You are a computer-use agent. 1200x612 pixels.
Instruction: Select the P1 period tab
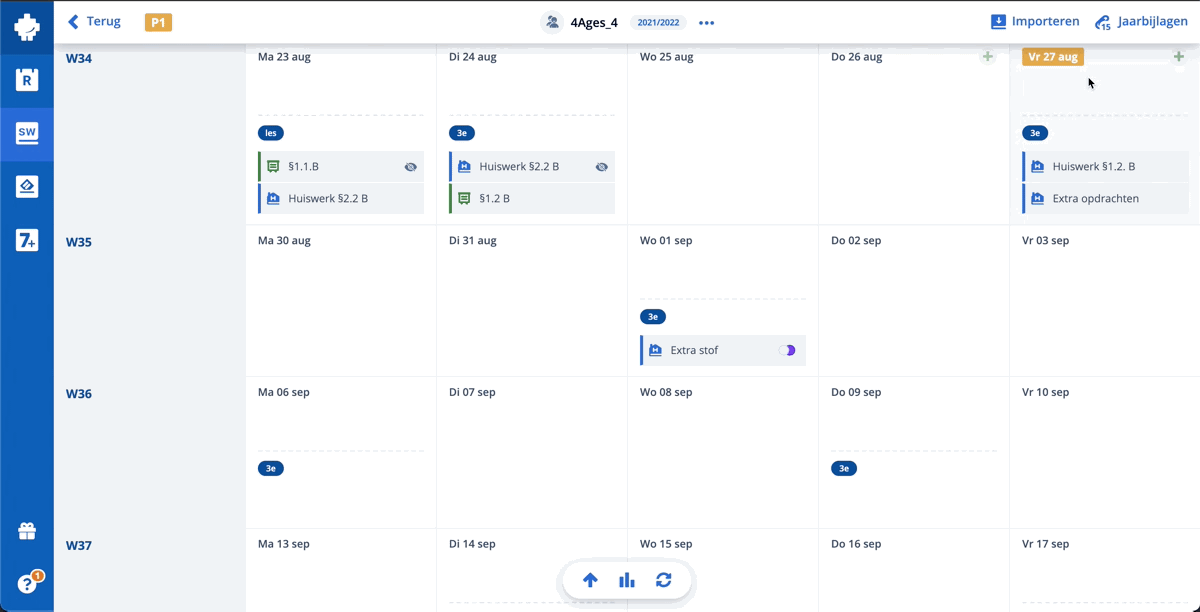(x=158, y=22)
